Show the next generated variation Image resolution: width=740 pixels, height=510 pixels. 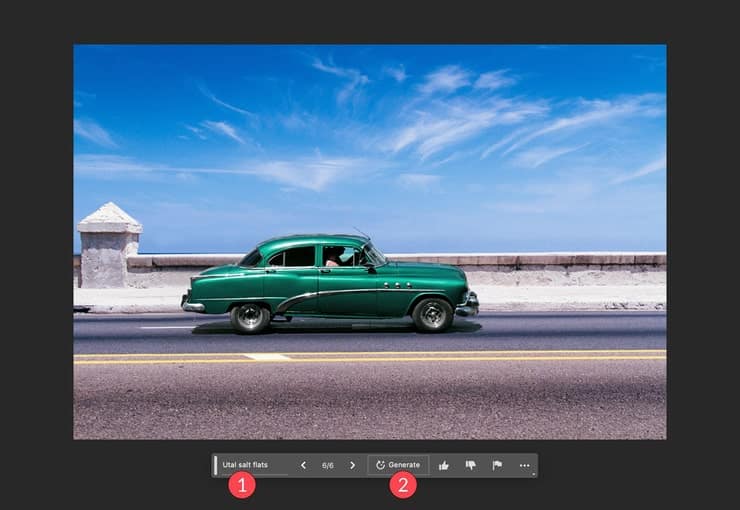(x=353, y=466)
